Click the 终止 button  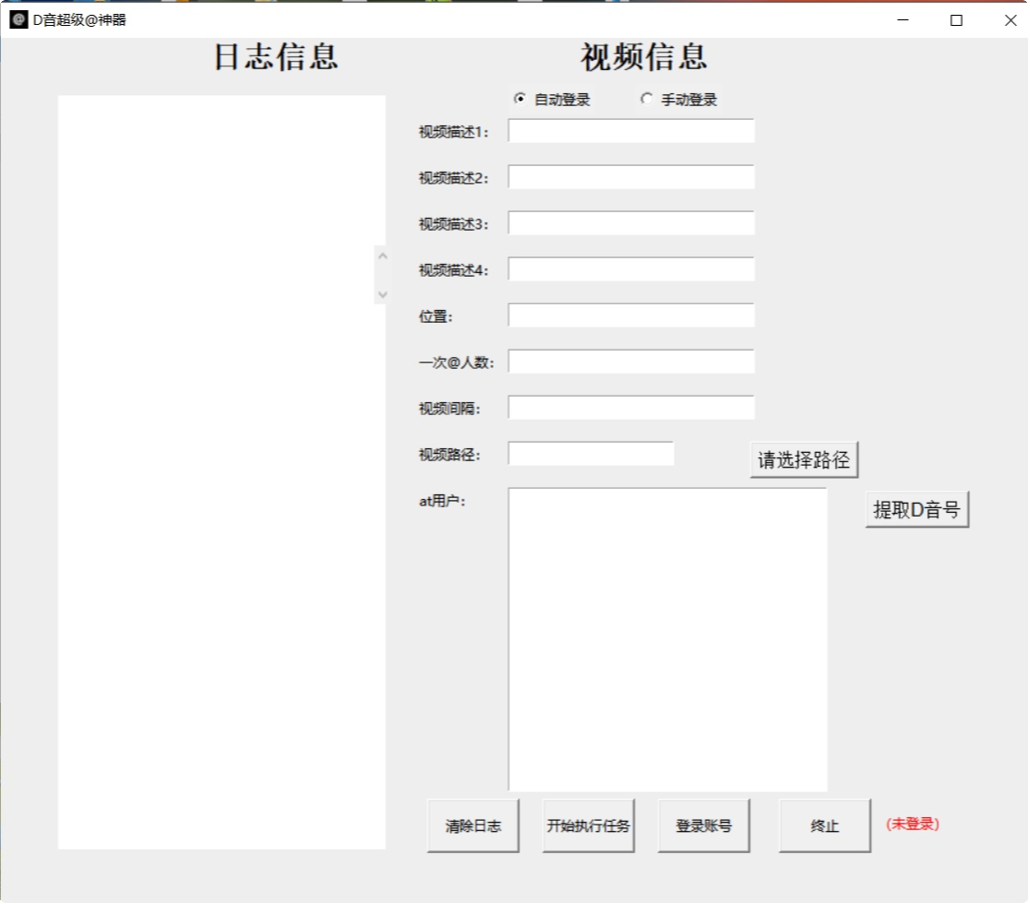tap(824, 825)
